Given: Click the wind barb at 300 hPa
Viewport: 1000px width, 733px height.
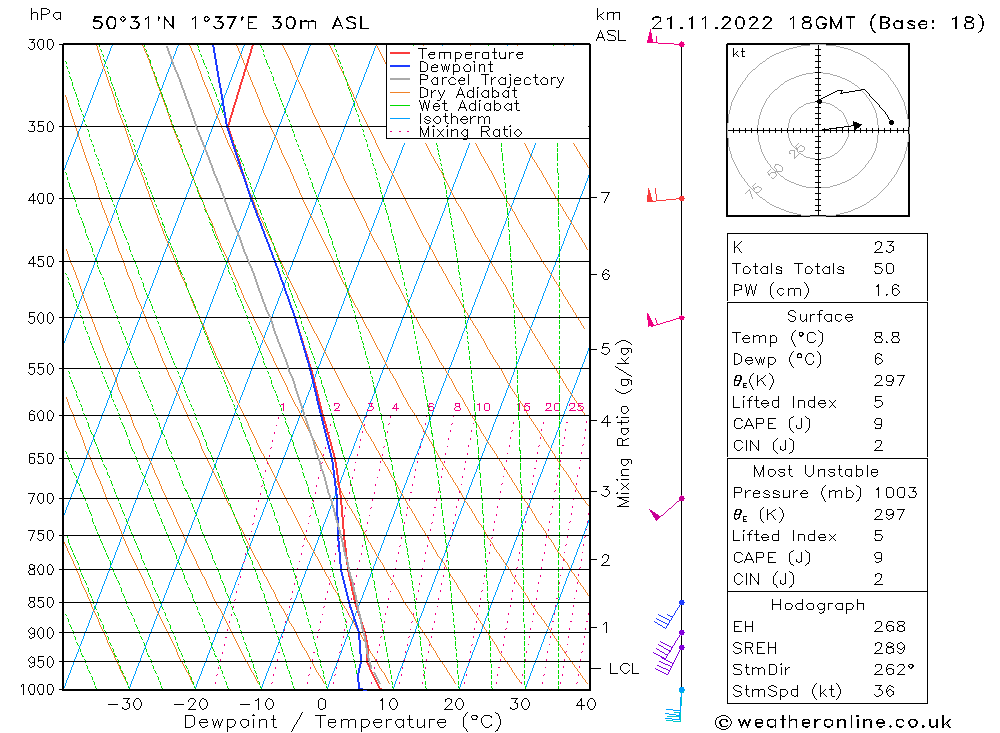Looking at the screenshot, I should tap(665, 40).
